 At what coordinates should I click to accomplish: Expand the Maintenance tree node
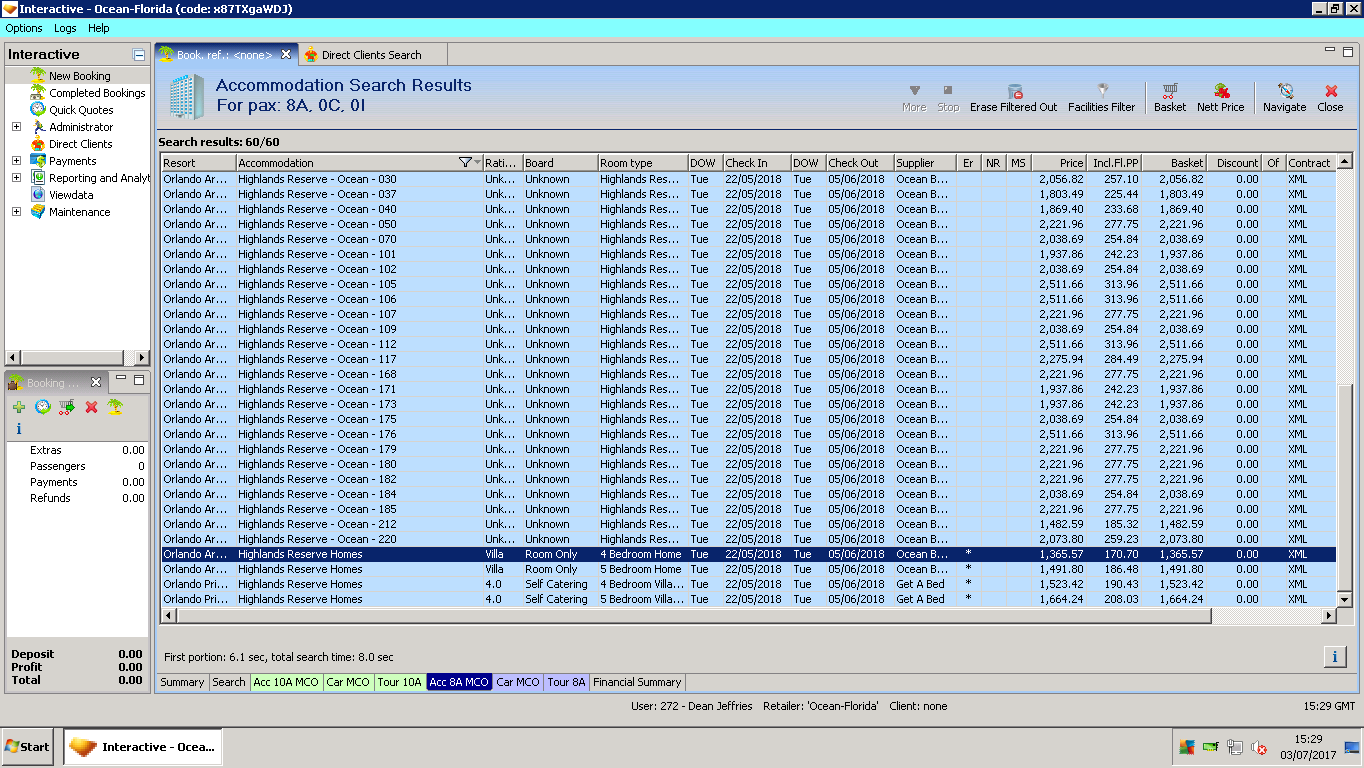click(x=16, y=212)
